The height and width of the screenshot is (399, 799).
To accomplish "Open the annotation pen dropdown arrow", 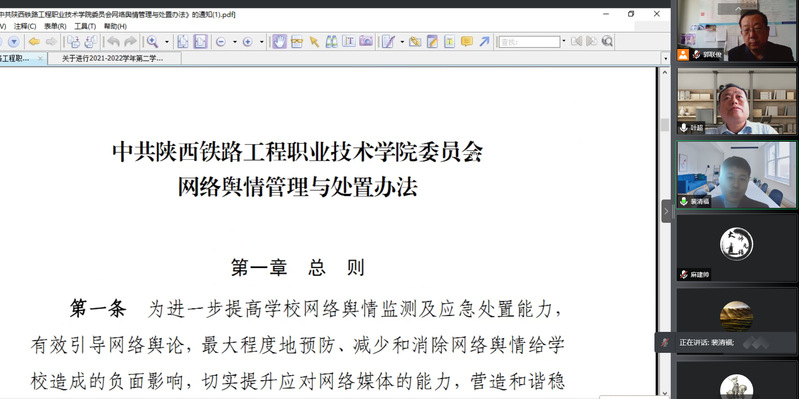I will (x=402, y=42).
